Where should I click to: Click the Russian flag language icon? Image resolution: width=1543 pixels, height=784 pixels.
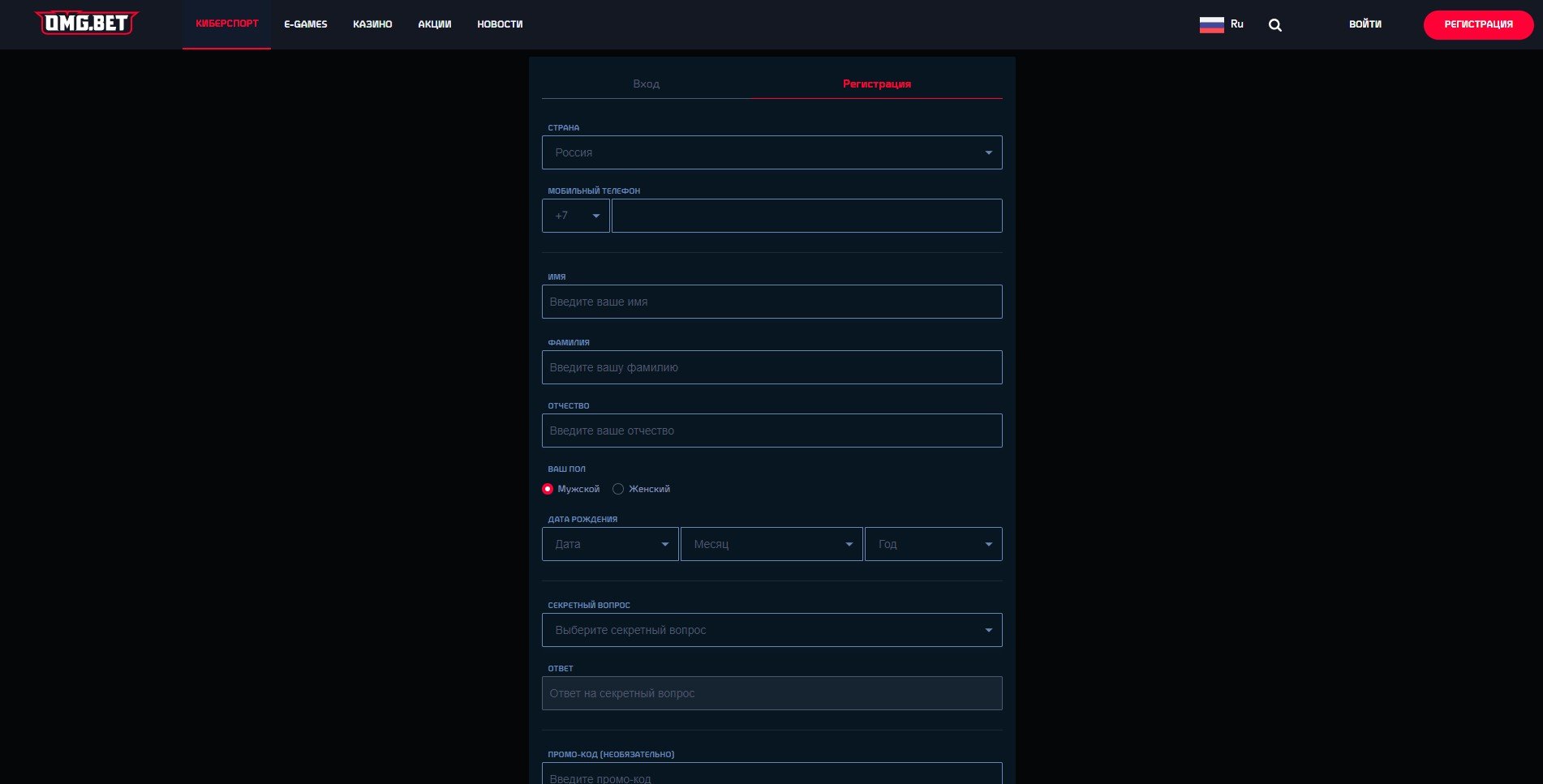coord(1211,24)
